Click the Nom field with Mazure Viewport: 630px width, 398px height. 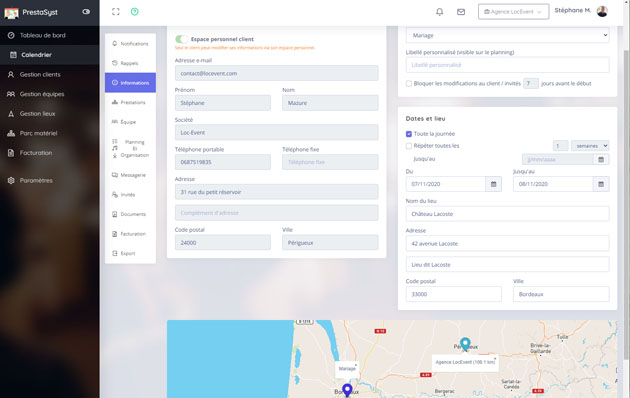(330, 103)
